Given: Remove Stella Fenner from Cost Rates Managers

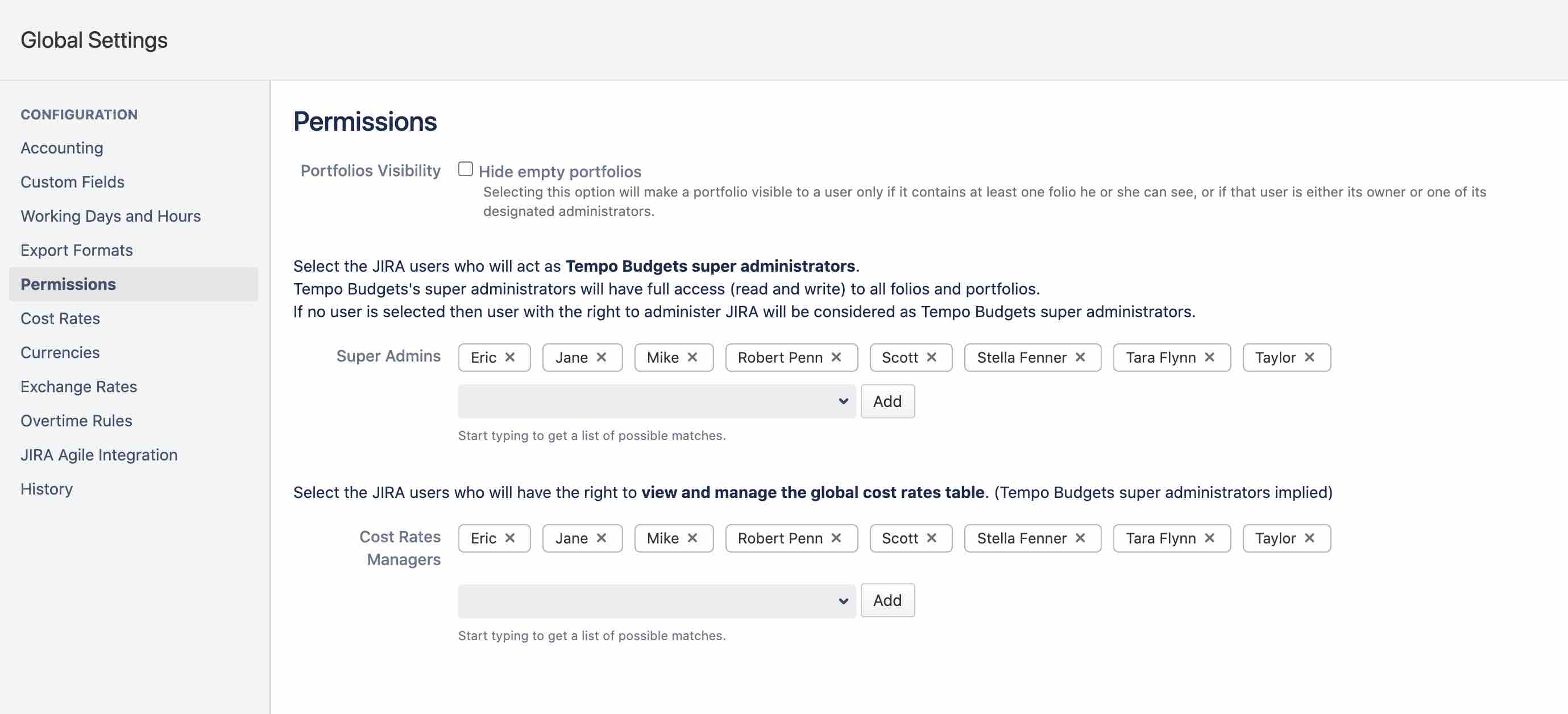Looking at the screenshot, I should click(x=1081, y=538).
